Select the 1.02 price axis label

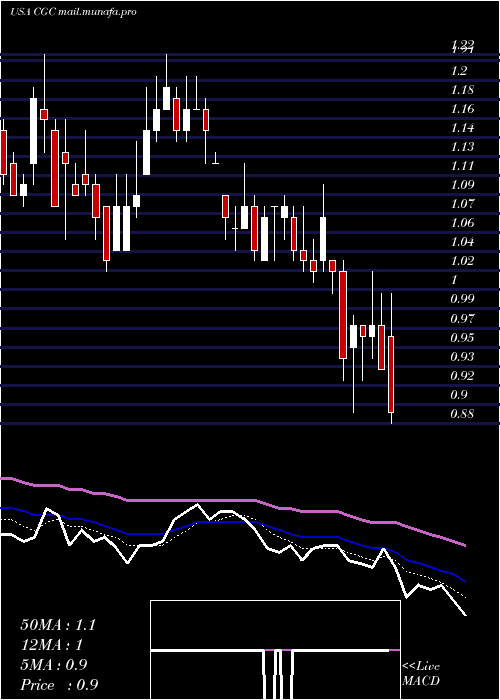coord(462,261)
